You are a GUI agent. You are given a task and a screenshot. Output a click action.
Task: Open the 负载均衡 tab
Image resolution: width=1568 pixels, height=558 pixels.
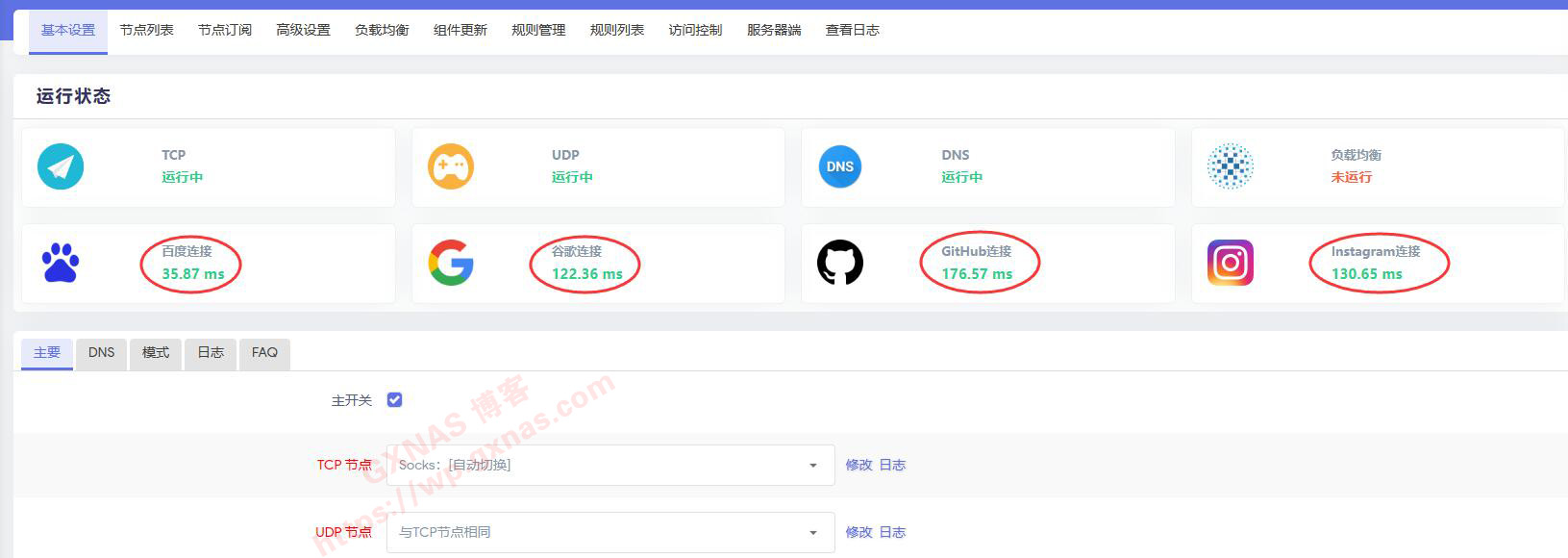click(382, 30)
